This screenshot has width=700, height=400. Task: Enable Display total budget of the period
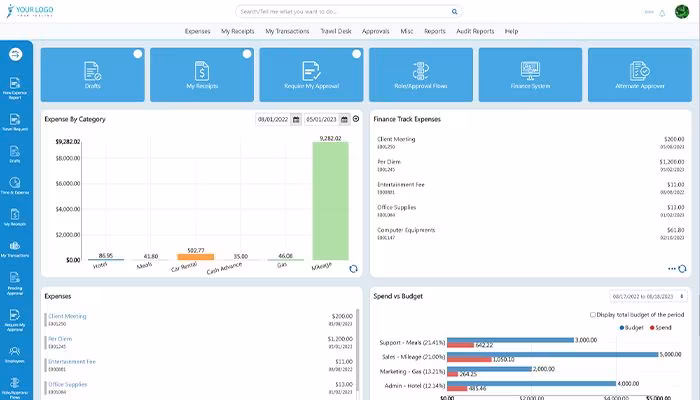593,315
